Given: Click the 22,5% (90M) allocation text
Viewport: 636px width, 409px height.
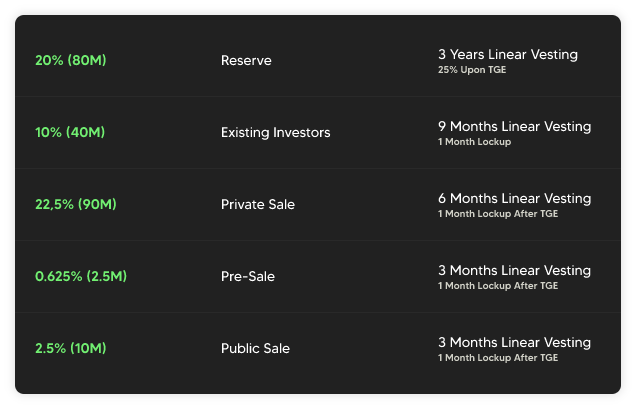Looking at the screenshot, I should click(x=76, y=205).
